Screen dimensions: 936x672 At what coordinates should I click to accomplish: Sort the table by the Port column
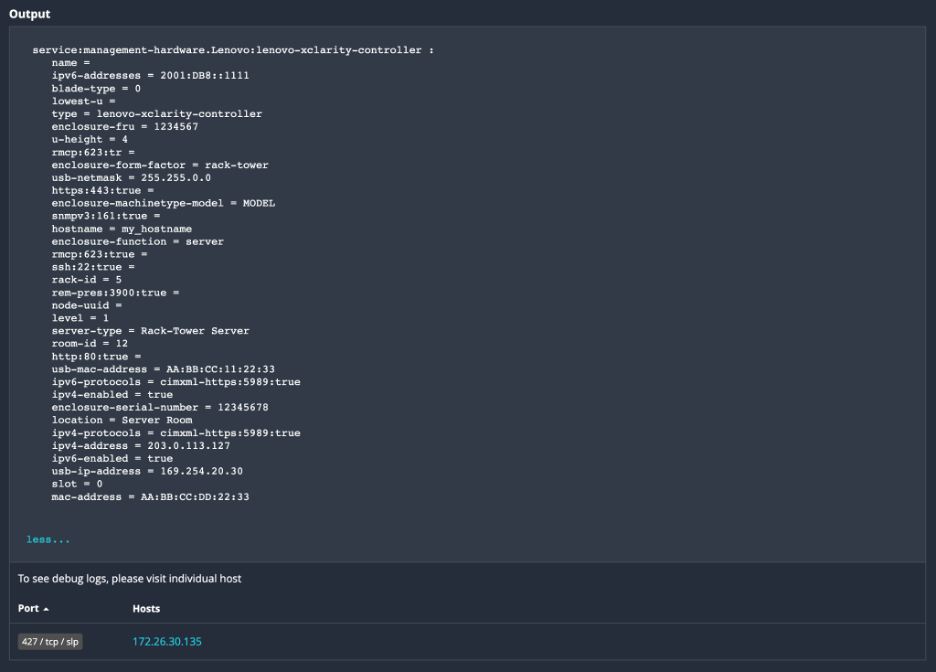pyautogui.click(x=29, y=608)
